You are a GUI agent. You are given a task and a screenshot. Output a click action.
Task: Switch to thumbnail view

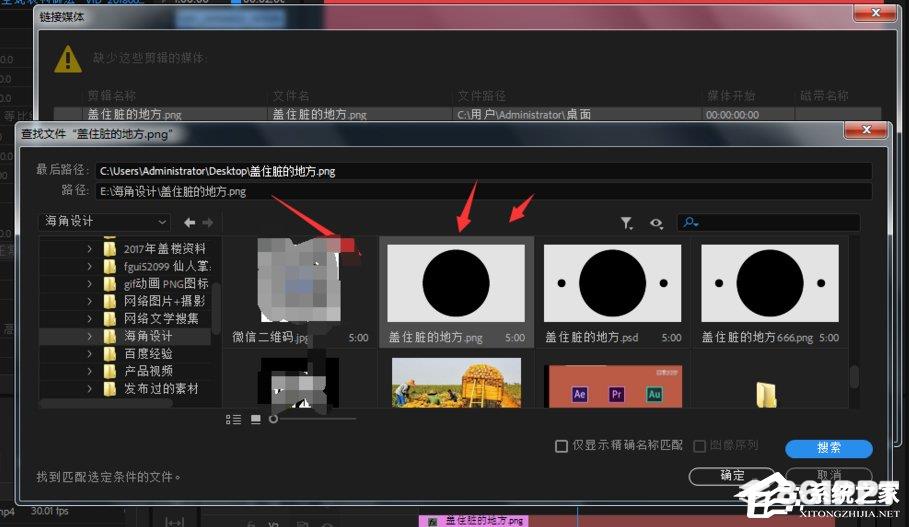[256, 419]
